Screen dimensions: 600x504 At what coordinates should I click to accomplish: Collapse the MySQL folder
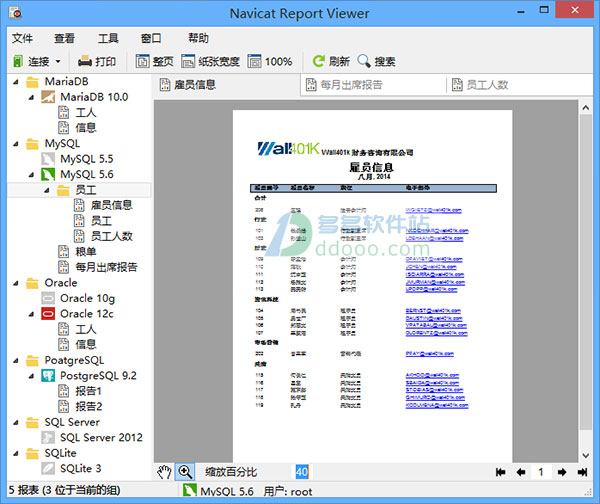16,144
